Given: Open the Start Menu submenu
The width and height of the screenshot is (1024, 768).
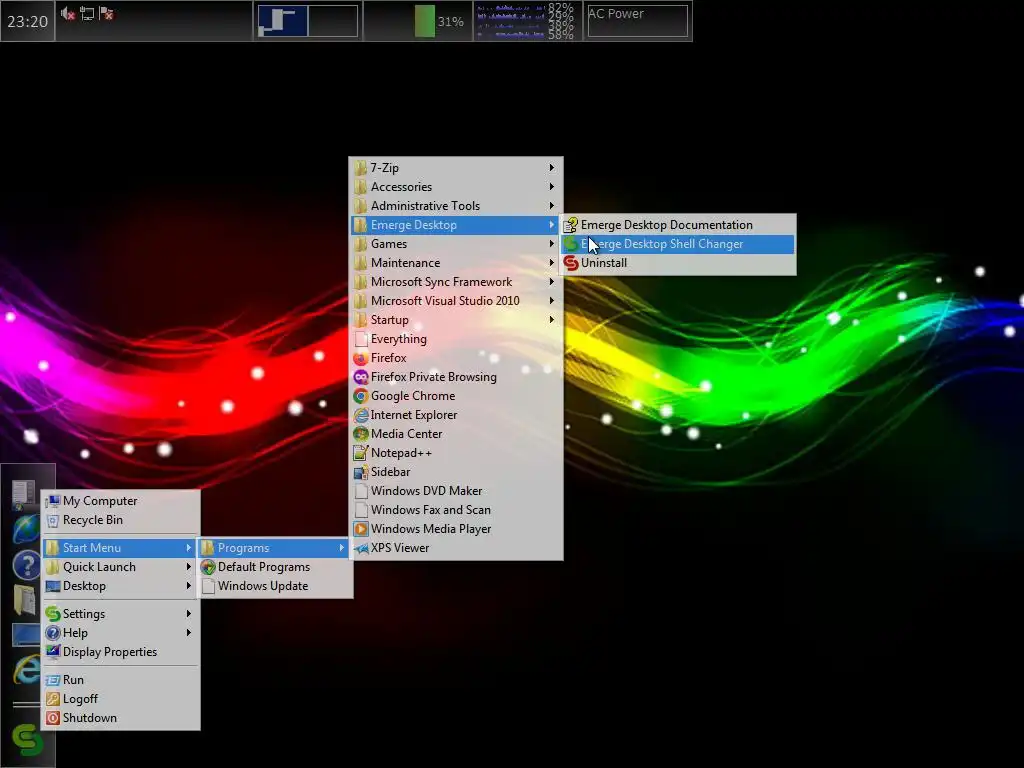Looking at the screenshot, I should click(x=121, y=548).
